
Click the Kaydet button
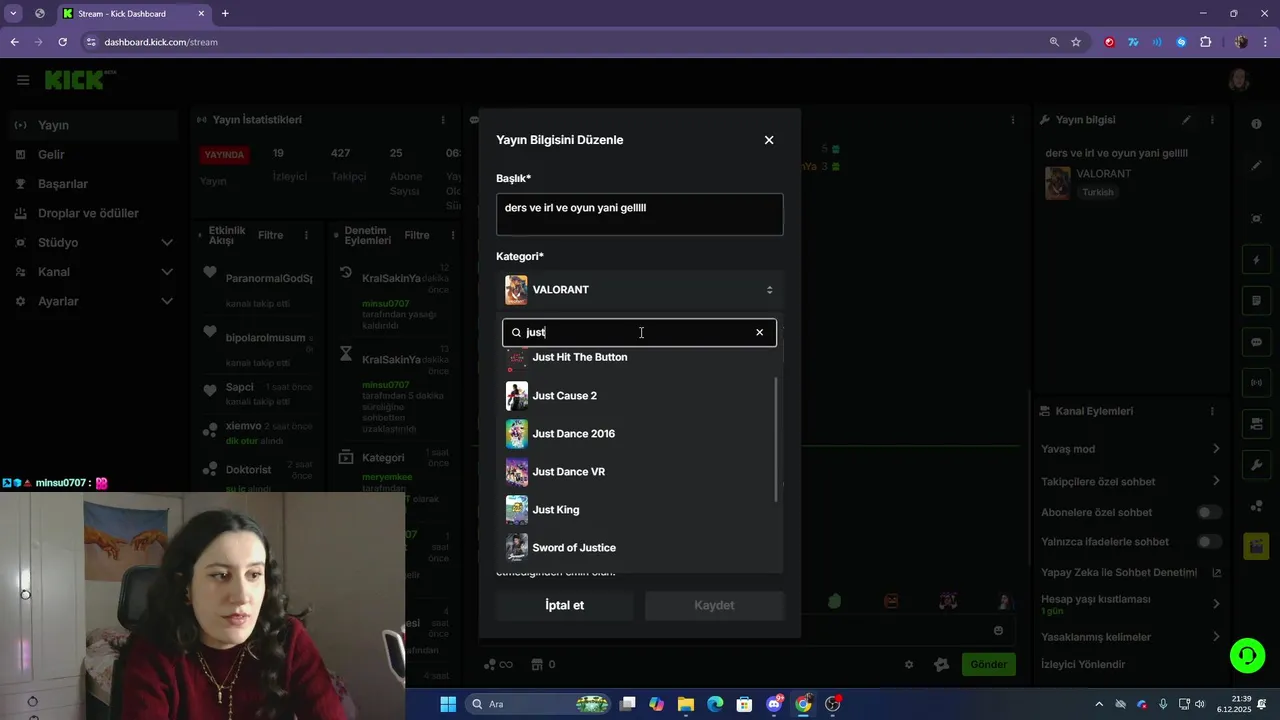(x=714, y=605)
